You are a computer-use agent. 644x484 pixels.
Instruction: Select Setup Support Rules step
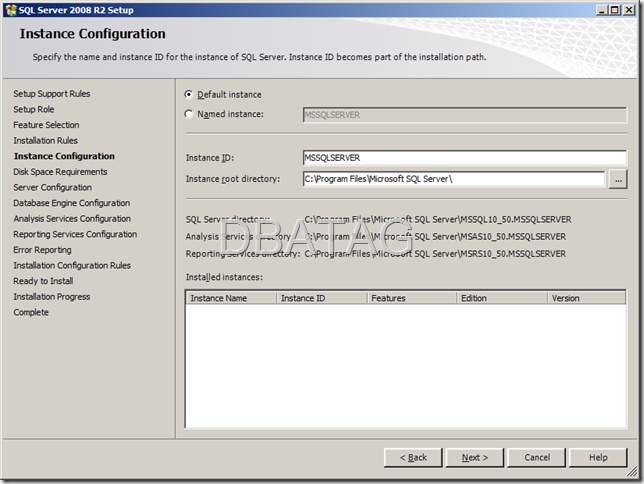pos(52,94)
